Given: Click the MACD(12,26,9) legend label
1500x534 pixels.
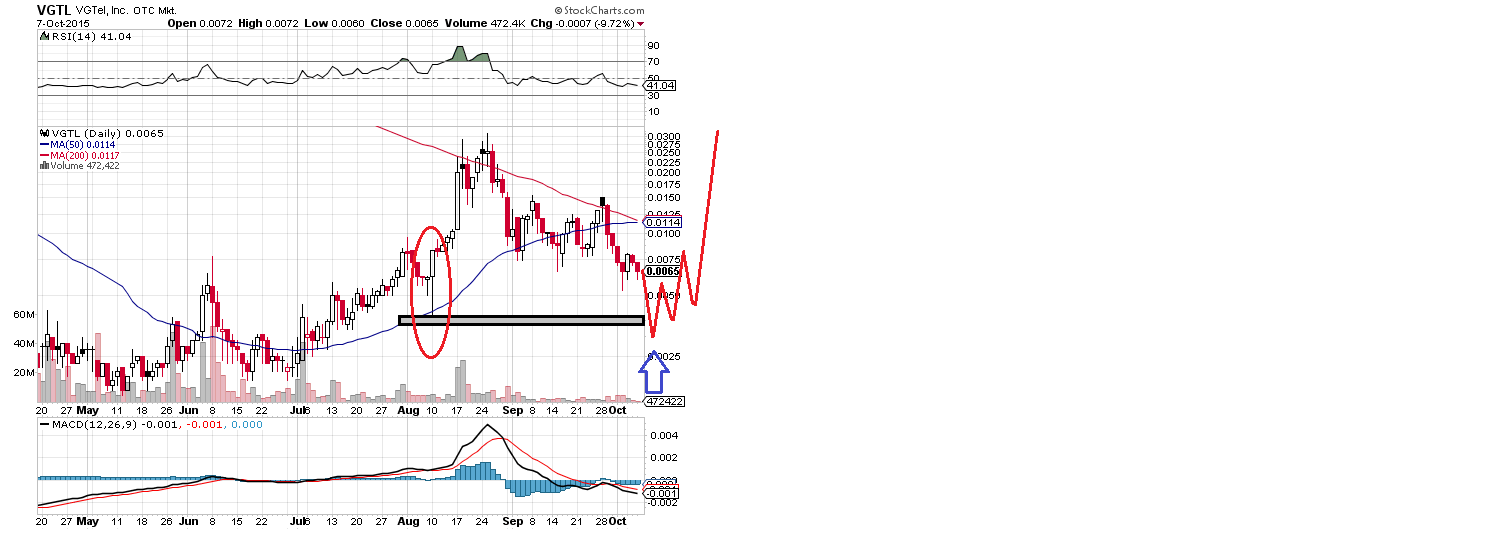Looking at the screenshot, I should 96,423.
